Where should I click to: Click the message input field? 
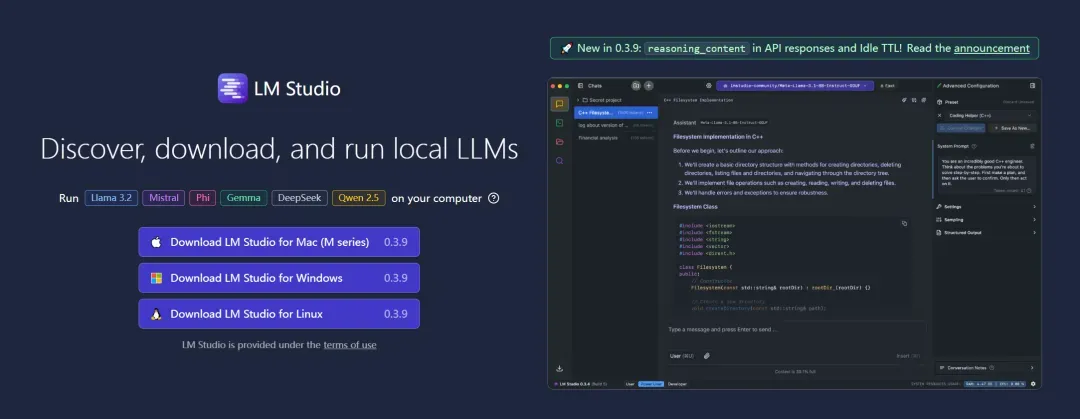[793, 329]
